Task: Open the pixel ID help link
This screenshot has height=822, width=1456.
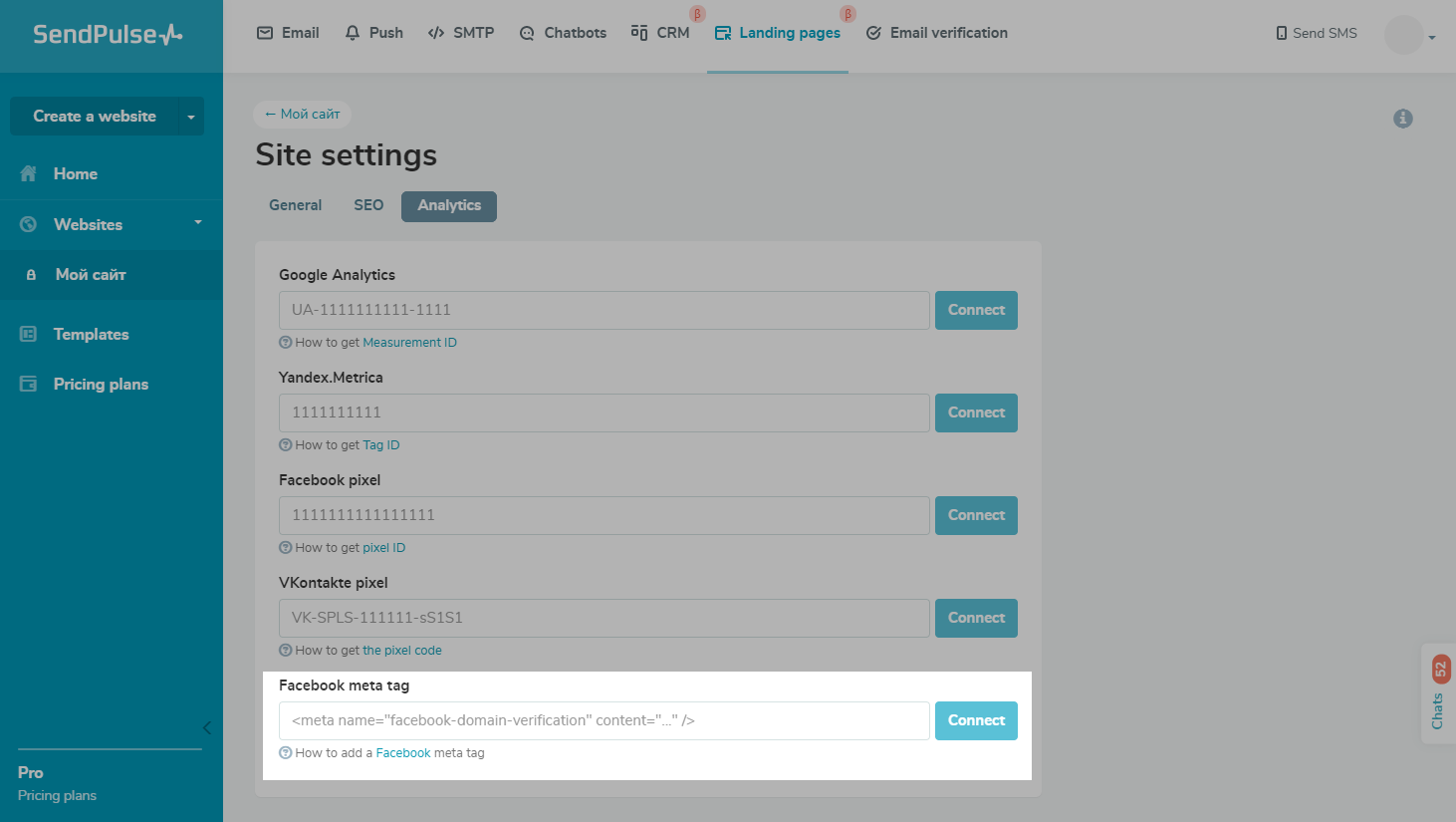Action: (384, 548)
